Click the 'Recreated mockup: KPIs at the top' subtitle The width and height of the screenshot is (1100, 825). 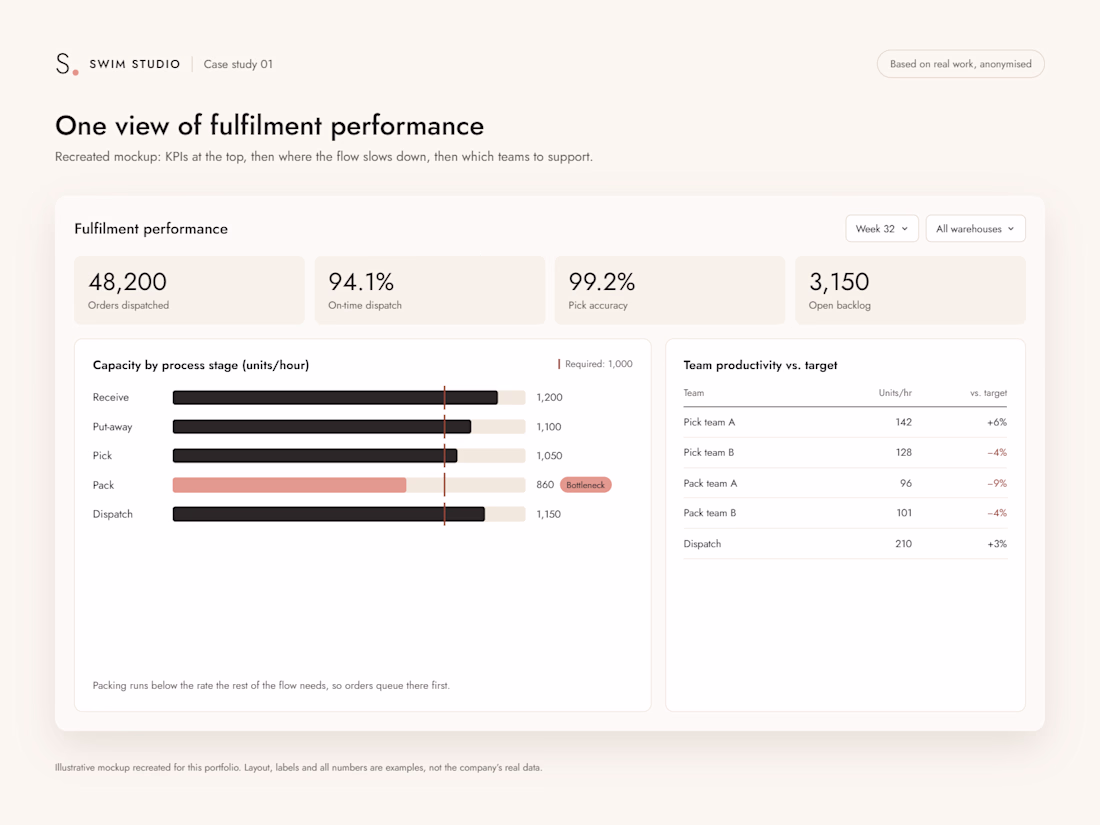(x=323, y=156)
